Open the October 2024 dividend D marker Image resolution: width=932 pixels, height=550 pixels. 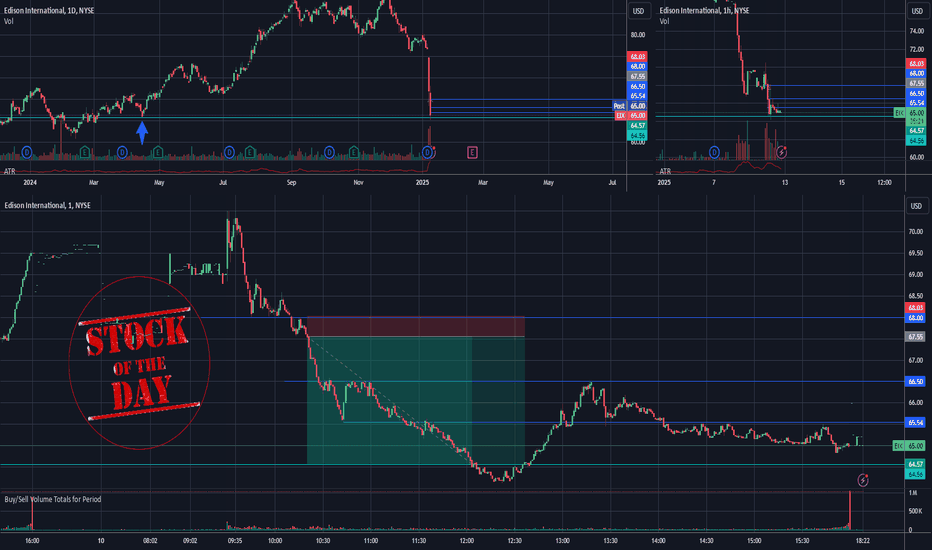point(329,153)
